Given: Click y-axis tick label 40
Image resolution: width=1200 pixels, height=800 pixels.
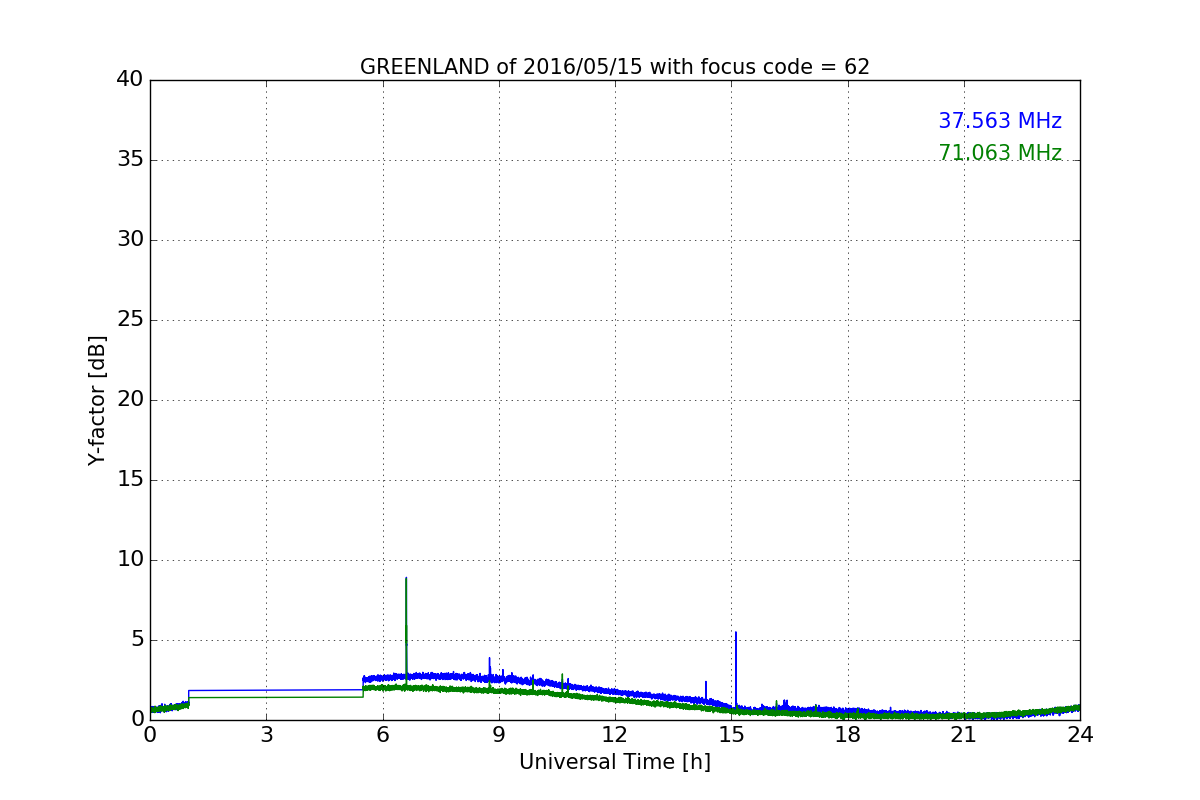Looking at the screenshot, I should (x=130, y=80).
